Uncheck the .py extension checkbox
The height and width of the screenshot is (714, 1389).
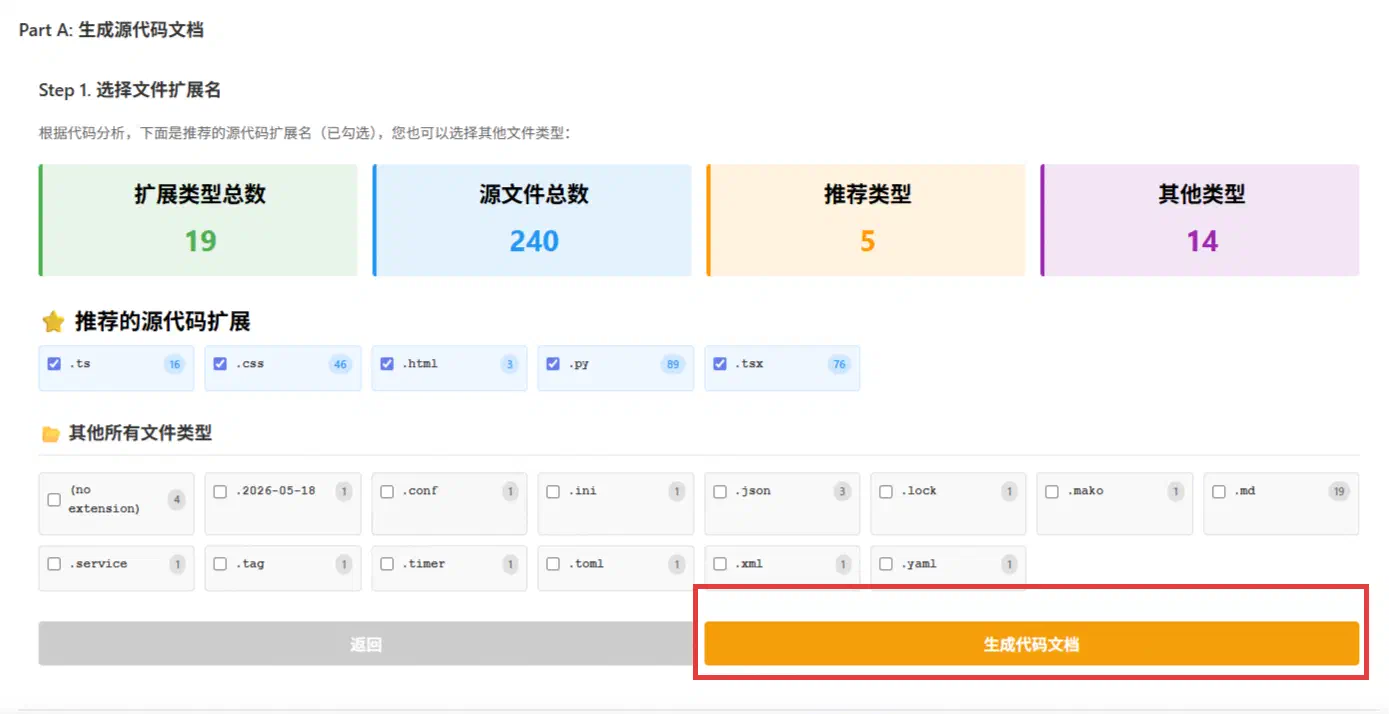click(553, 364)
